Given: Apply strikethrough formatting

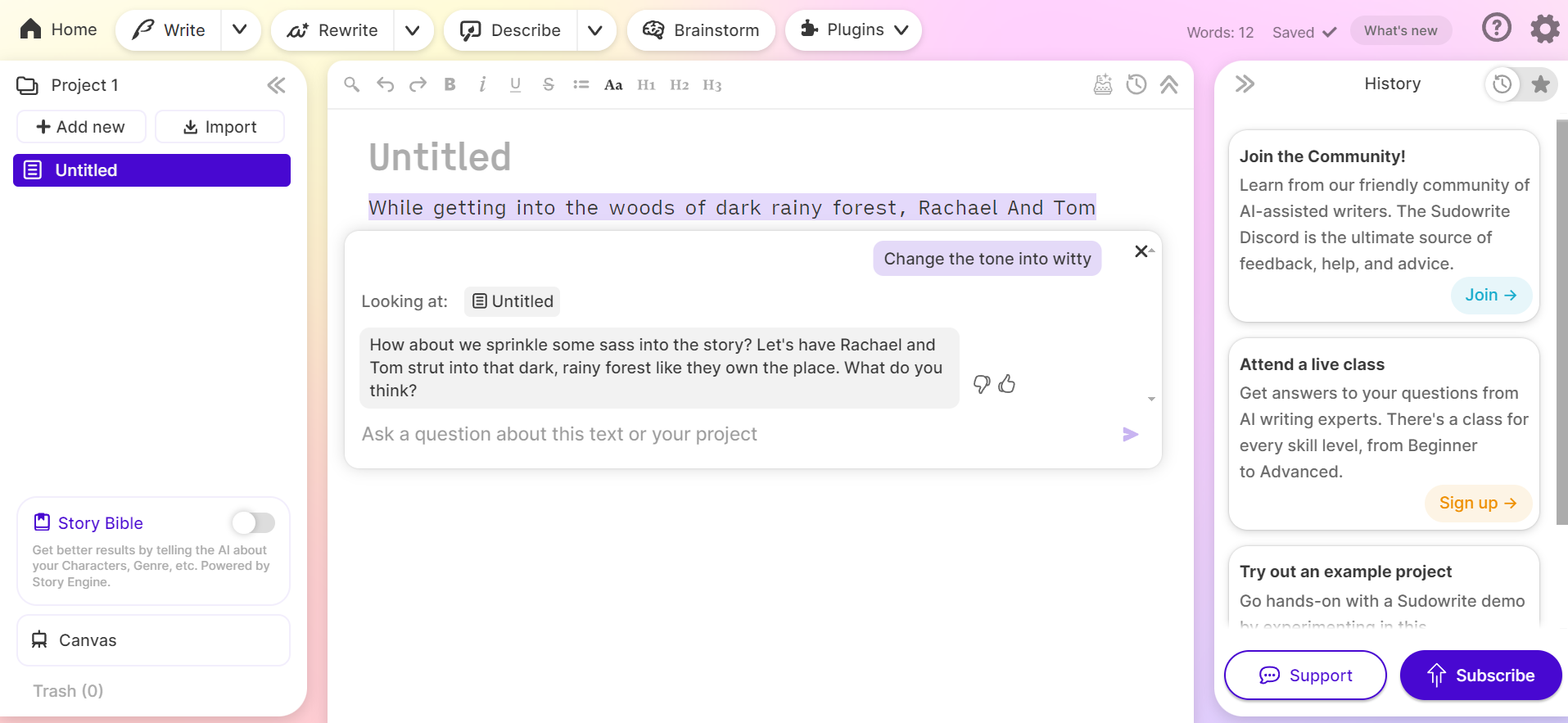Looking at the screenshot, I should click(x=548, y=84).
